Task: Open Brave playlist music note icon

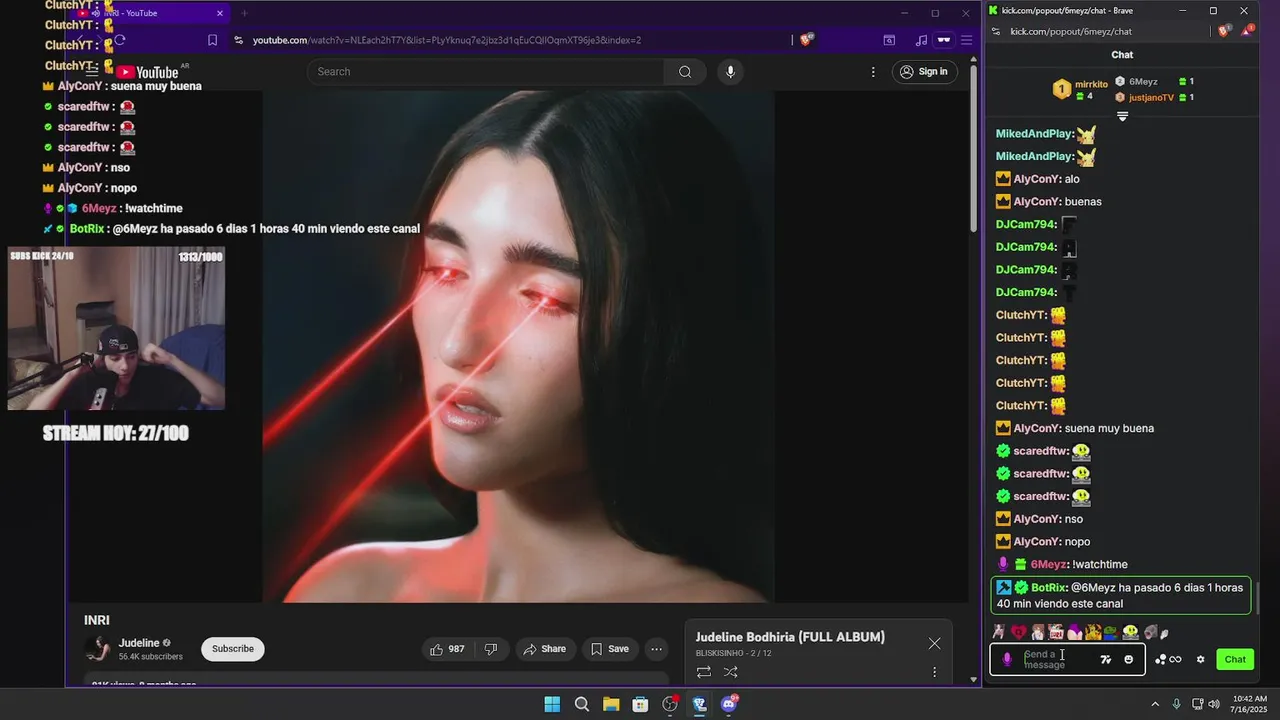Action: click(921, 40)
